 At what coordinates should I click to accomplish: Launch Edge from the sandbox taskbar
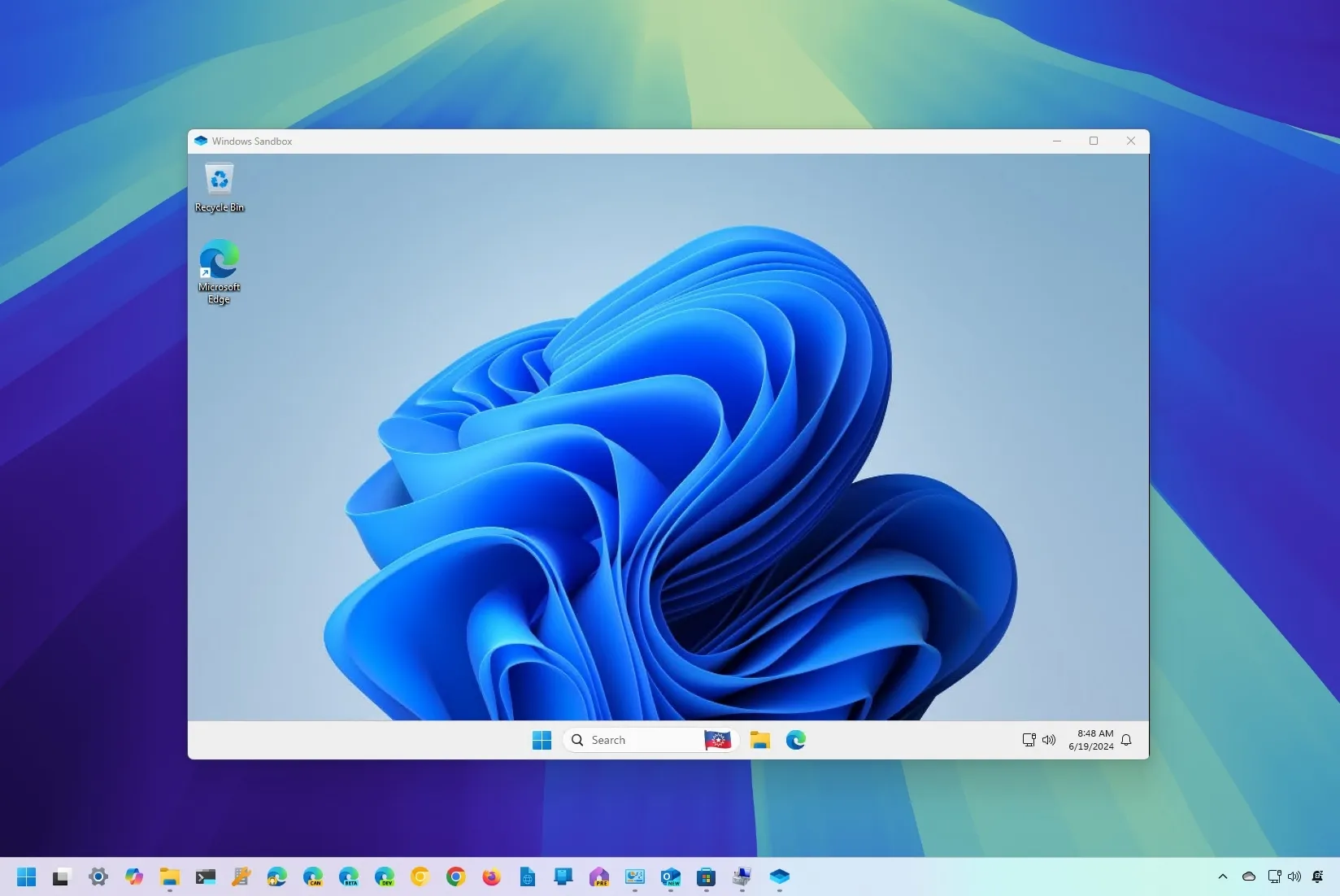[x=795, y=740]
